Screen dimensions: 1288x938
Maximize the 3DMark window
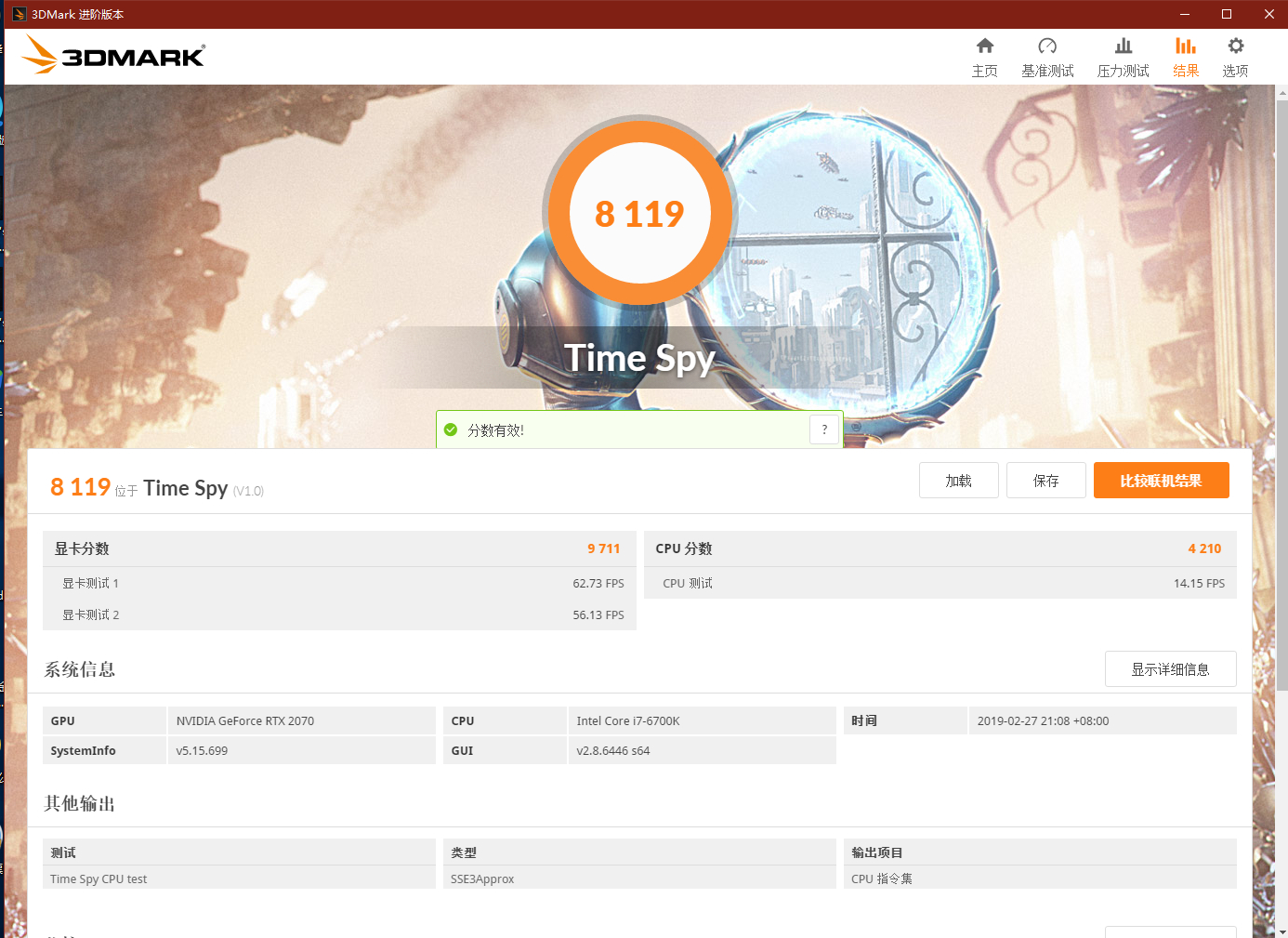(1227, 14)
